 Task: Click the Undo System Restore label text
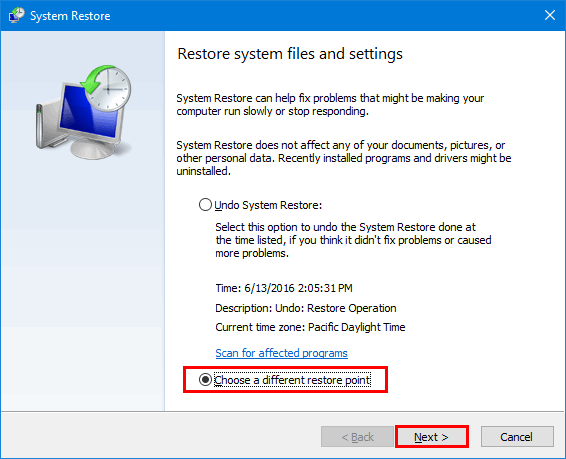tap(268, 205)
